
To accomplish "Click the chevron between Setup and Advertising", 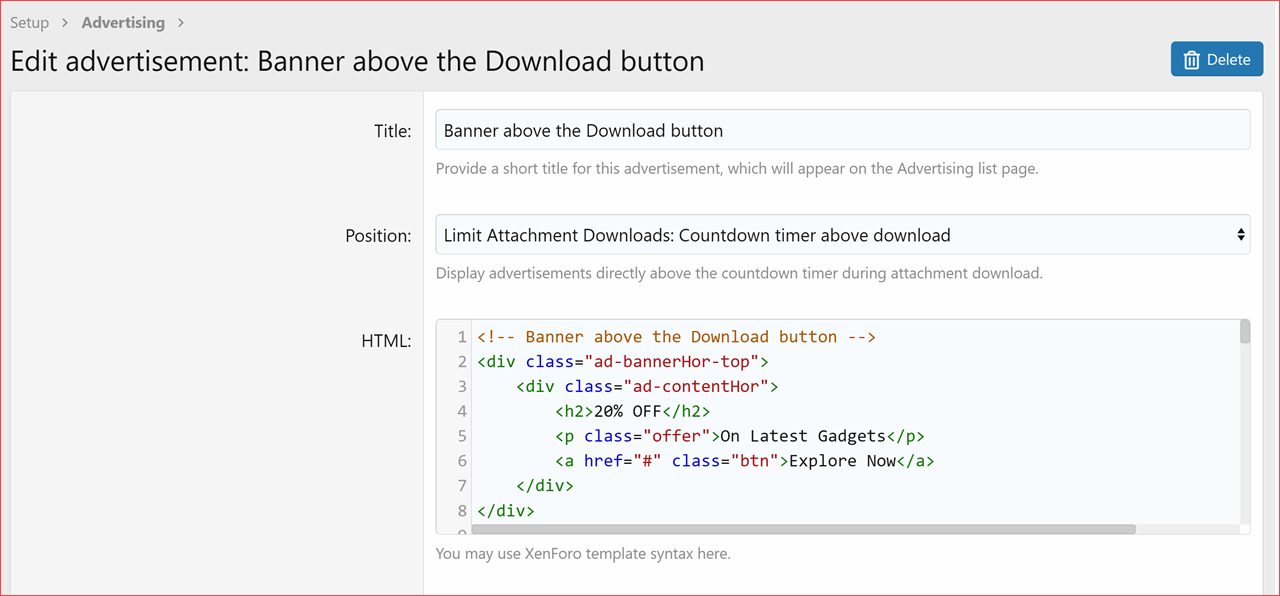I will tap(63, 22).
